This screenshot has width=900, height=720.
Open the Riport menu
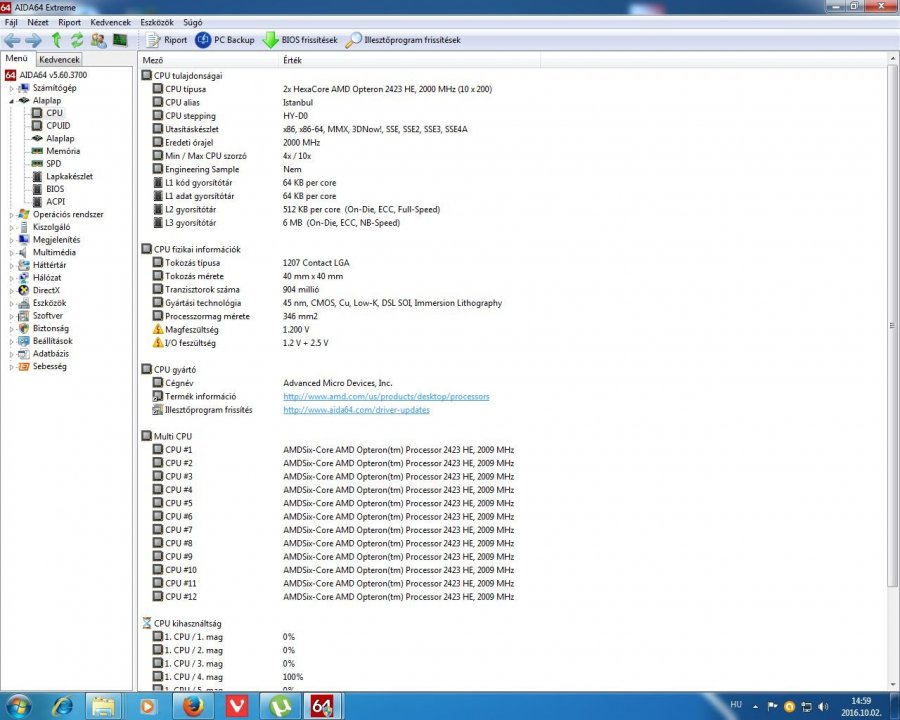pyautogui.click(x=69, y=22)
